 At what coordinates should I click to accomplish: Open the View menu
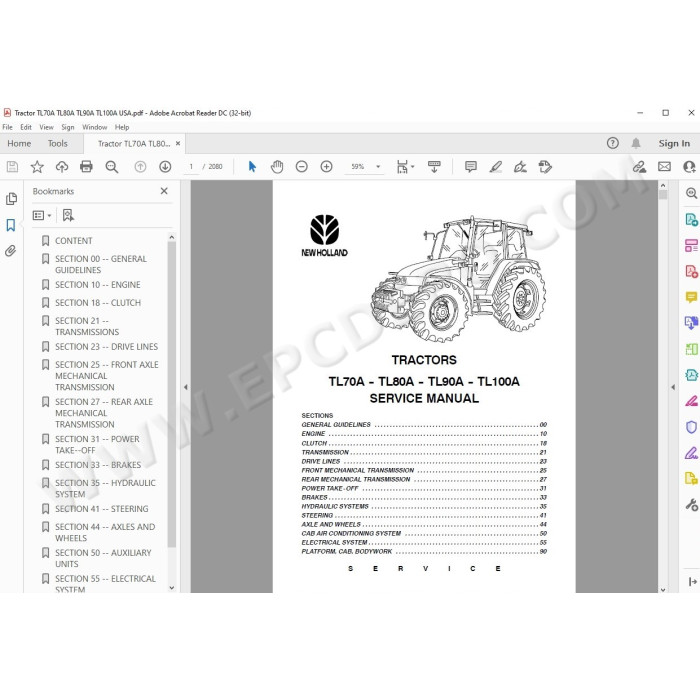point(46,127)
